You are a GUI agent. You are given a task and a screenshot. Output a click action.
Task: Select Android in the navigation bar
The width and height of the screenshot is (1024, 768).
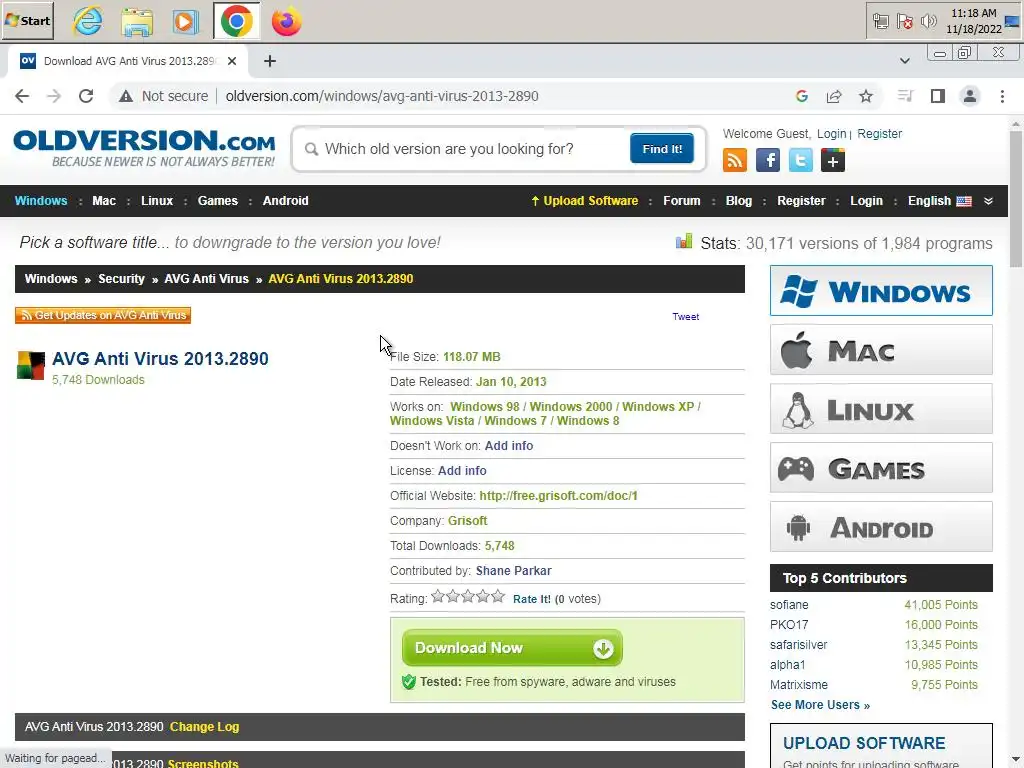[x=285, y=201]
